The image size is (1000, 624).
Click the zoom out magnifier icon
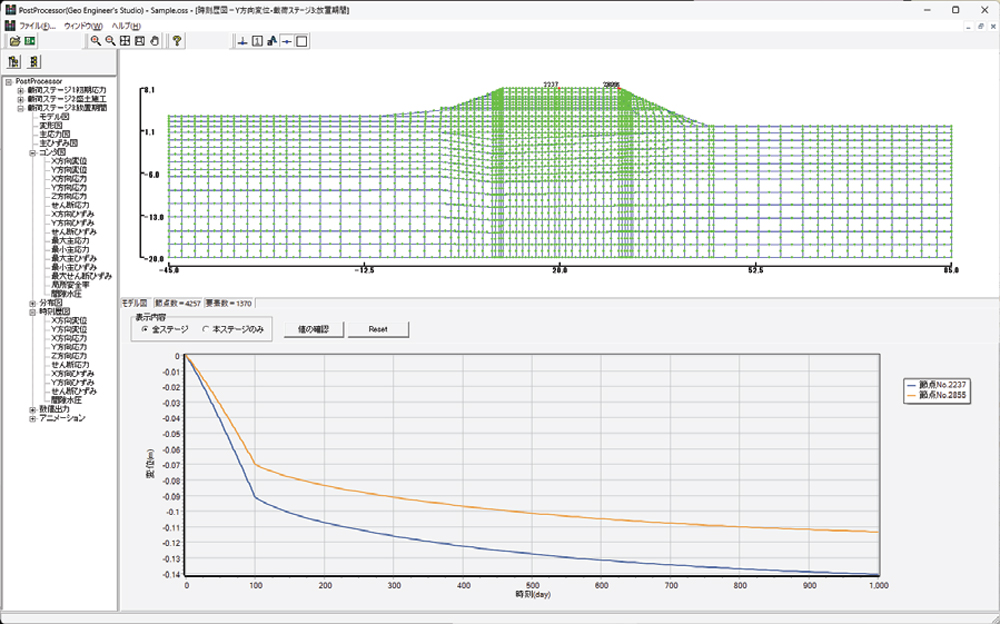coord(110,41)
